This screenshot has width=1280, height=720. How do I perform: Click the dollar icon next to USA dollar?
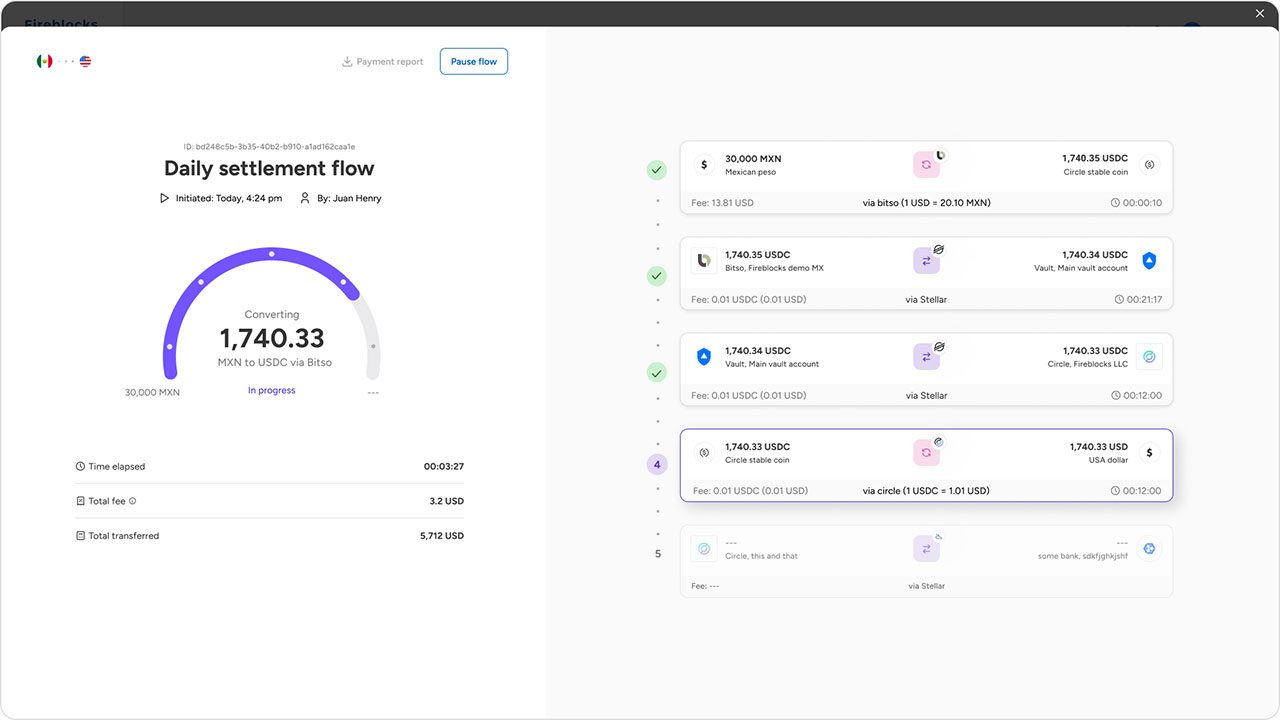pos(1149,453)
